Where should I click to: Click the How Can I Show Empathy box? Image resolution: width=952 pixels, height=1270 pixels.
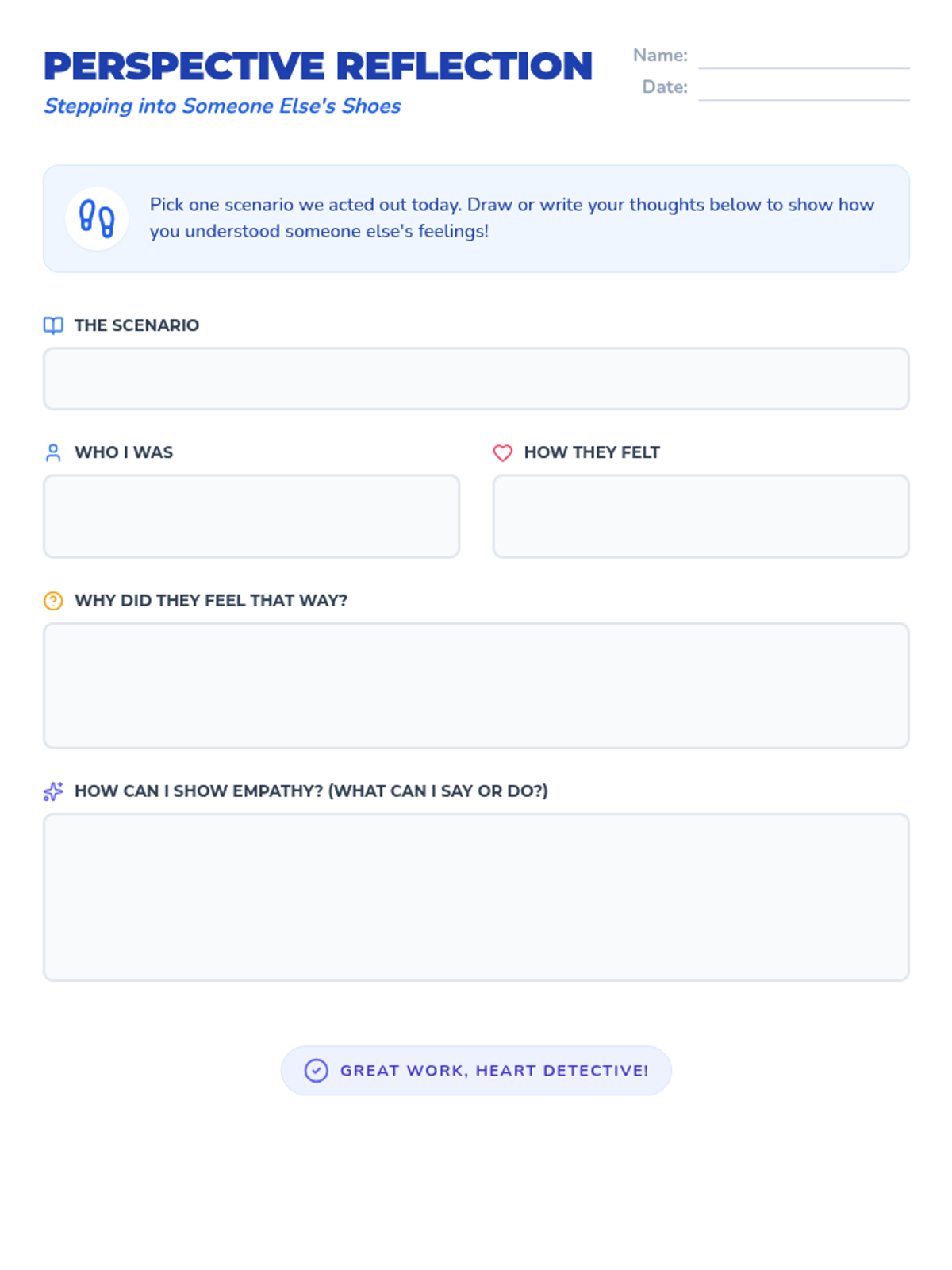point(476,897)
